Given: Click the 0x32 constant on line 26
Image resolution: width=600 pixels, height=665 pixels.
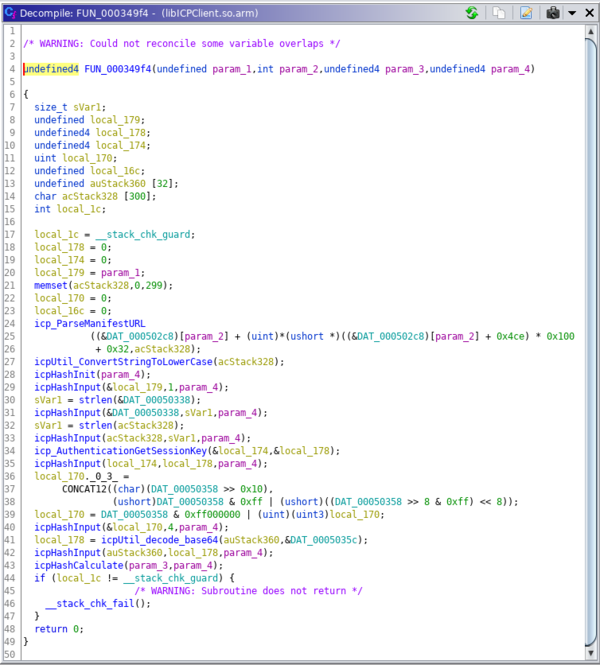Looking at the screenshot, I should tap(117, 349).
